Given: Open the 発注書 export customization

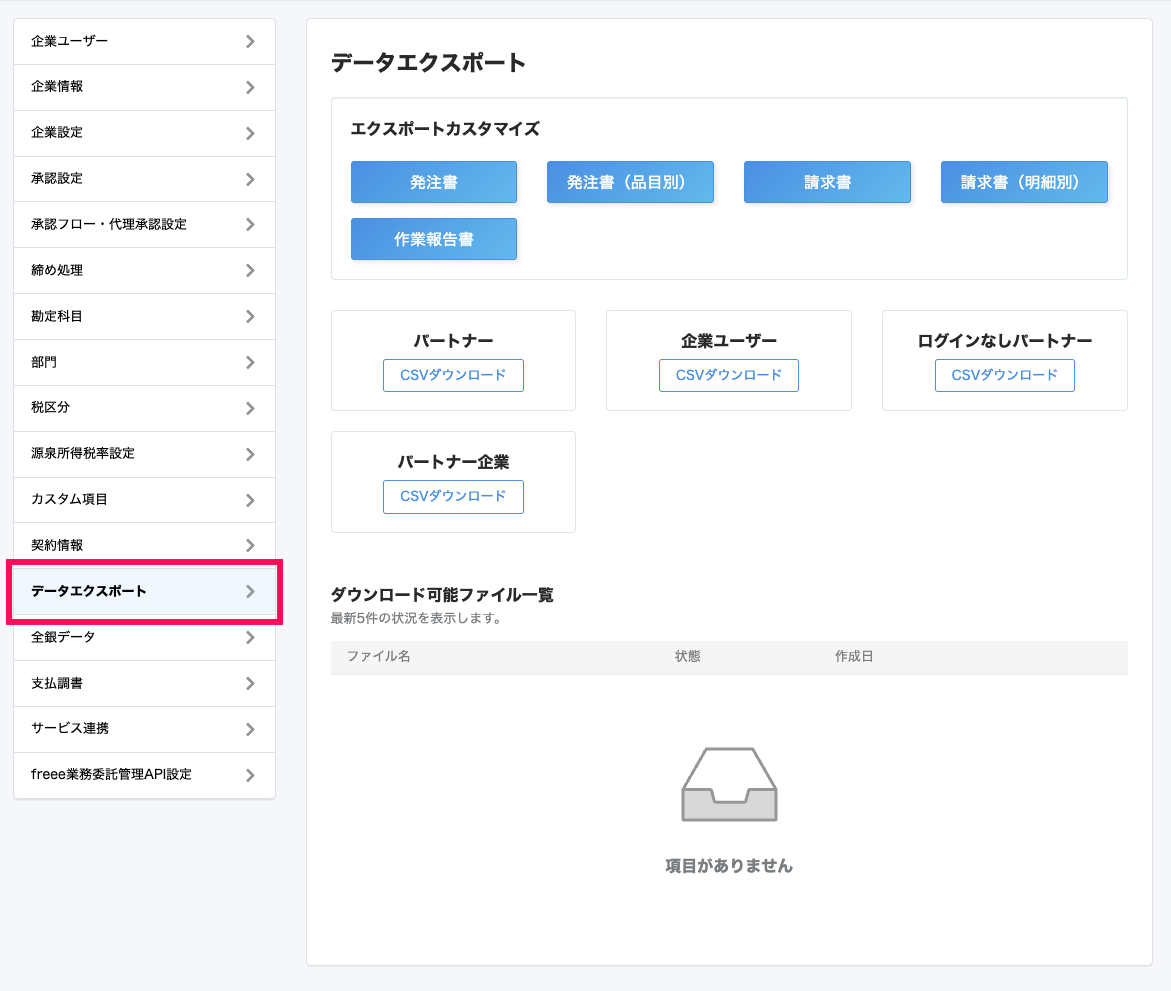Looking at the screenshot, I should pos(433,182).
